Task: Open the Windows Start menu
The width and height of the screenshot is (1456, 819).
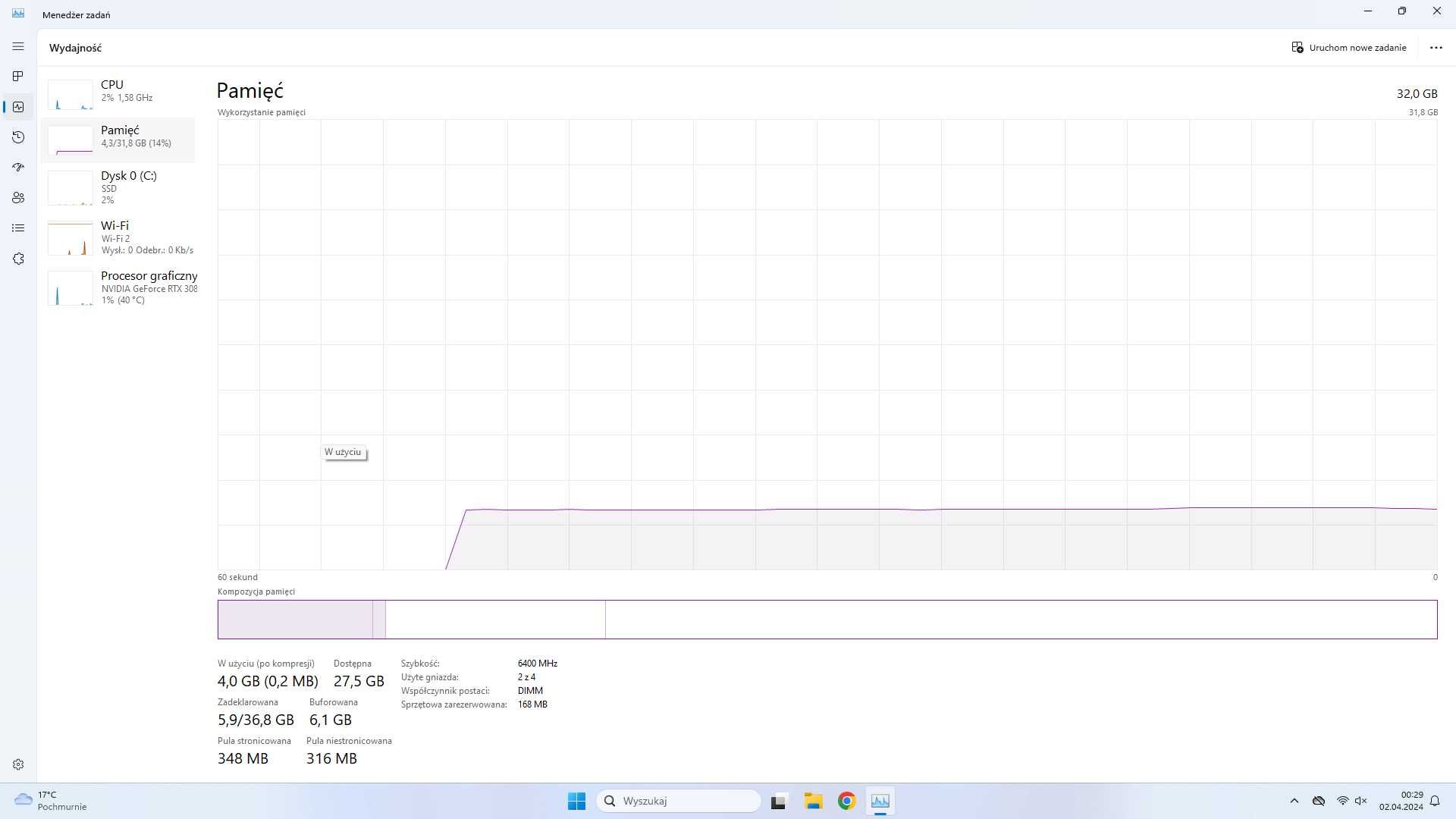Action: [576, 801]
